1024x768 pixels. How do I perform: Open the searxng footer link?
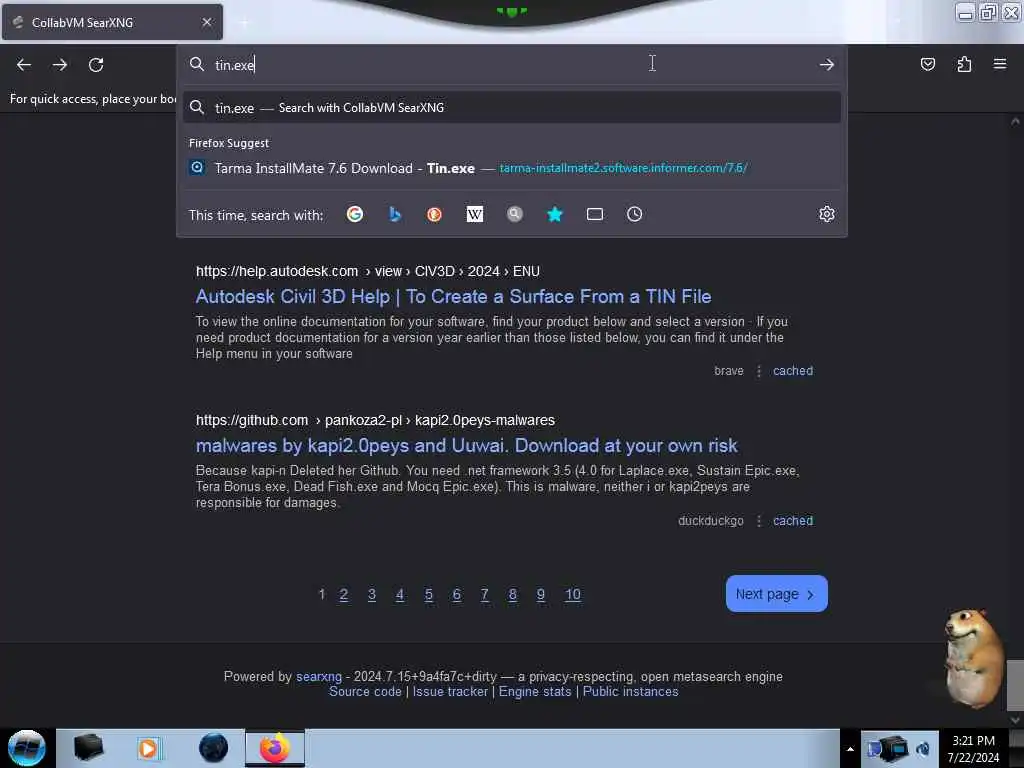click(x=319, y=677)
